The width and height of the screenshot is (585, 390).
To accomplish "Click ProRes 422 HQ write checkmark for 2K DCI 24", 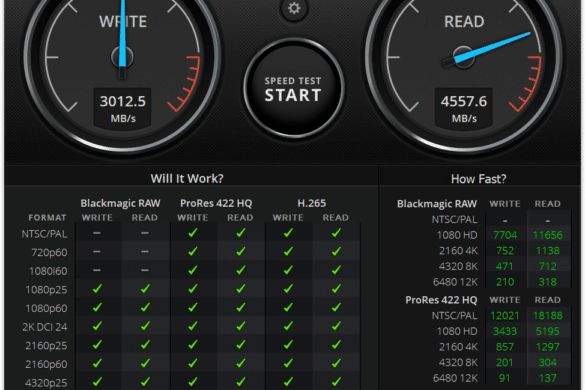I will pos(193,326).
